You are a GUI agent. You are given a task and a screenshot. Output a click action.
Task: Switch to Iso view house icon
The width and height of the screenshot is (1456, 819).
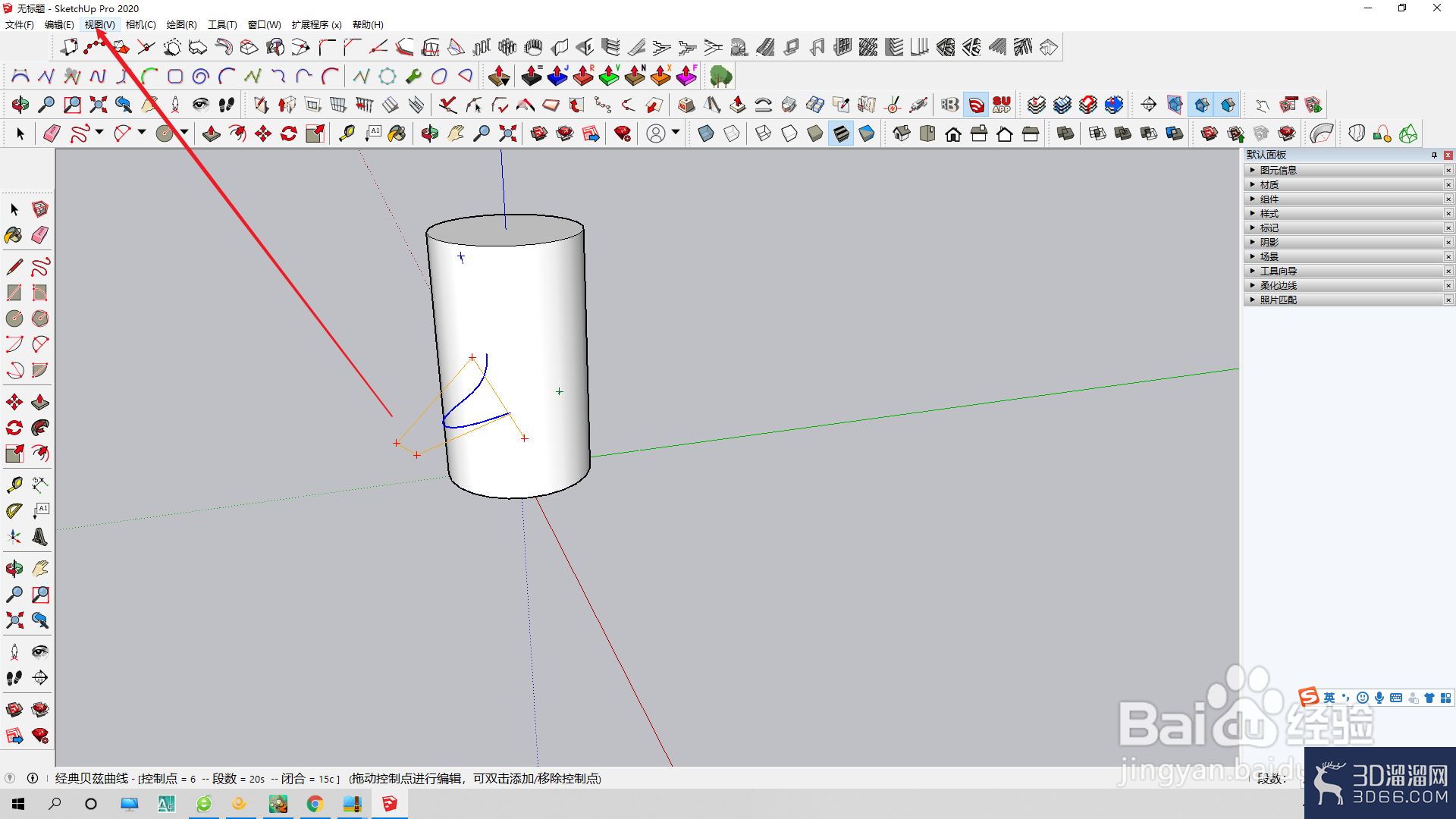point(902,133)
